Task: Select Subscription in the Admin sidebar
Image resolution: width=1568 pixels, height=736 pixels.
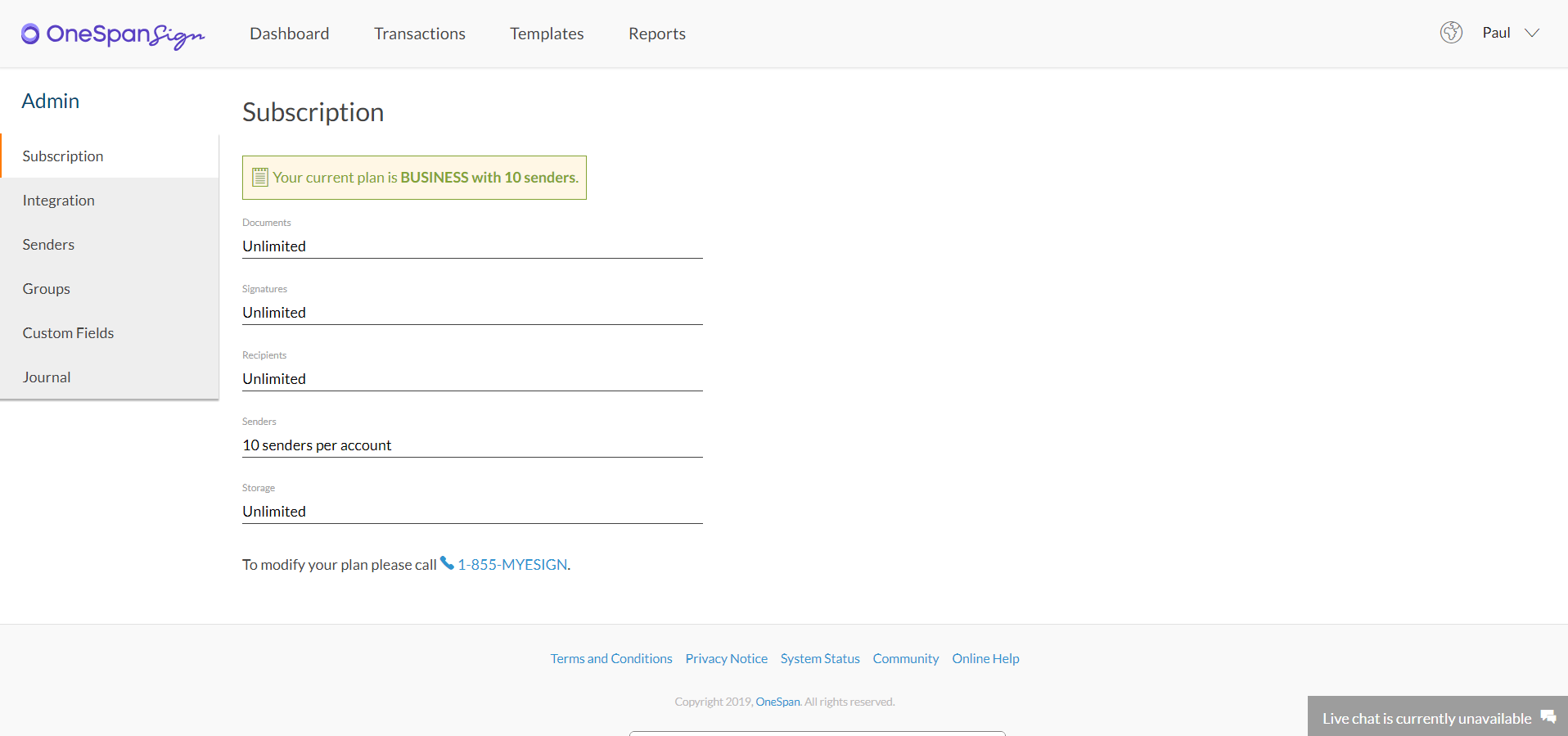Action: click(63, 156)
